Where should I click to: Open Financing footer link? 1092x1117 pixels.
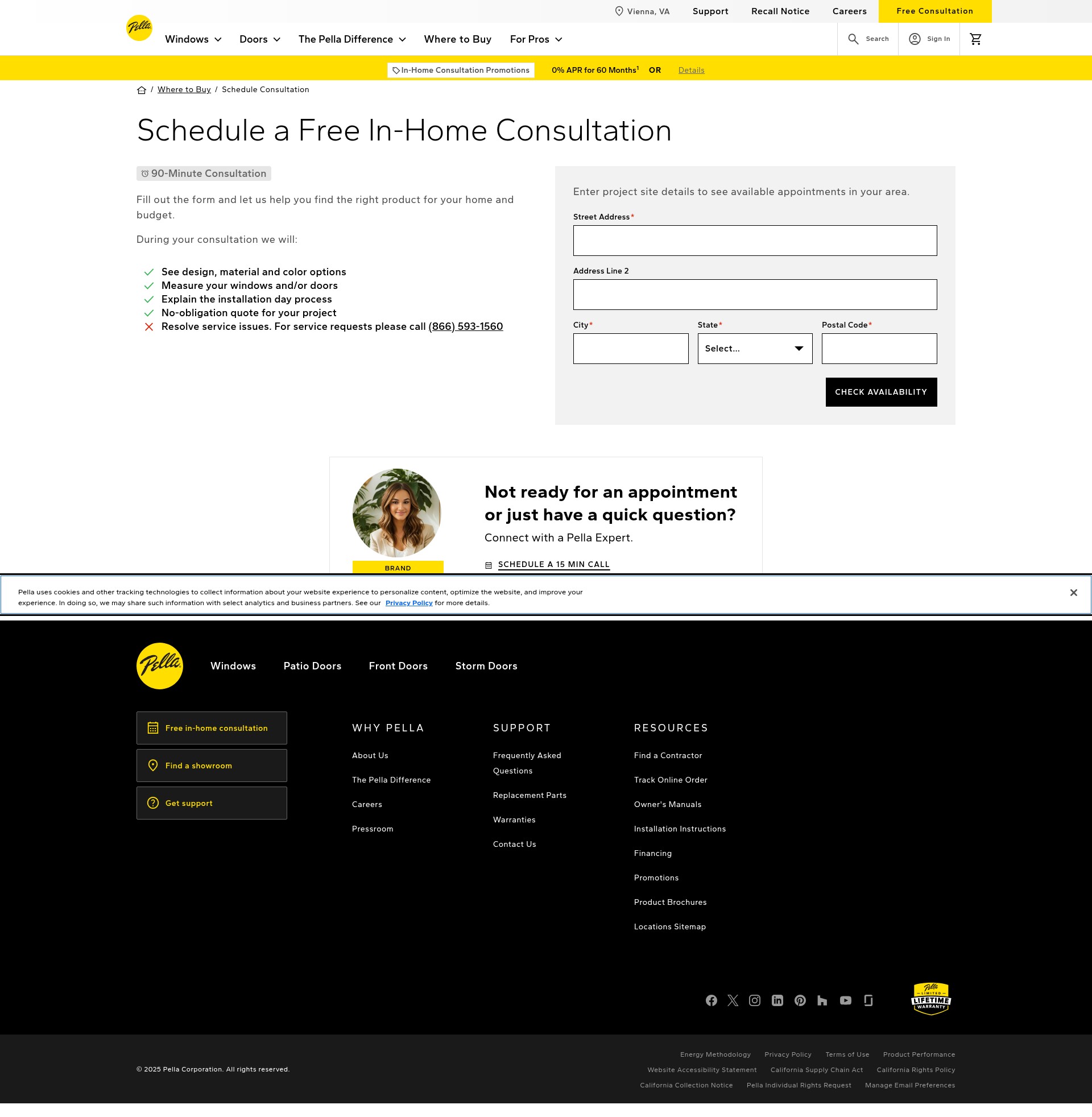653,854
